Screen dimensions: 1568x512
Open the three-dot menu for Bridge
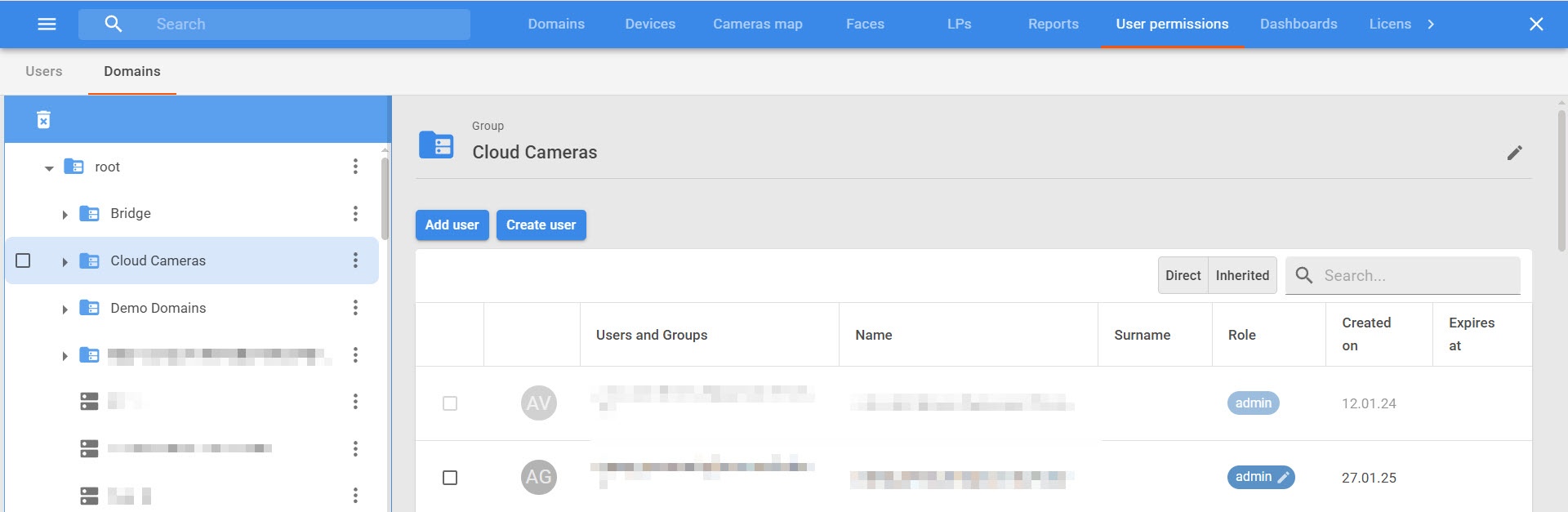click(355, 213)
